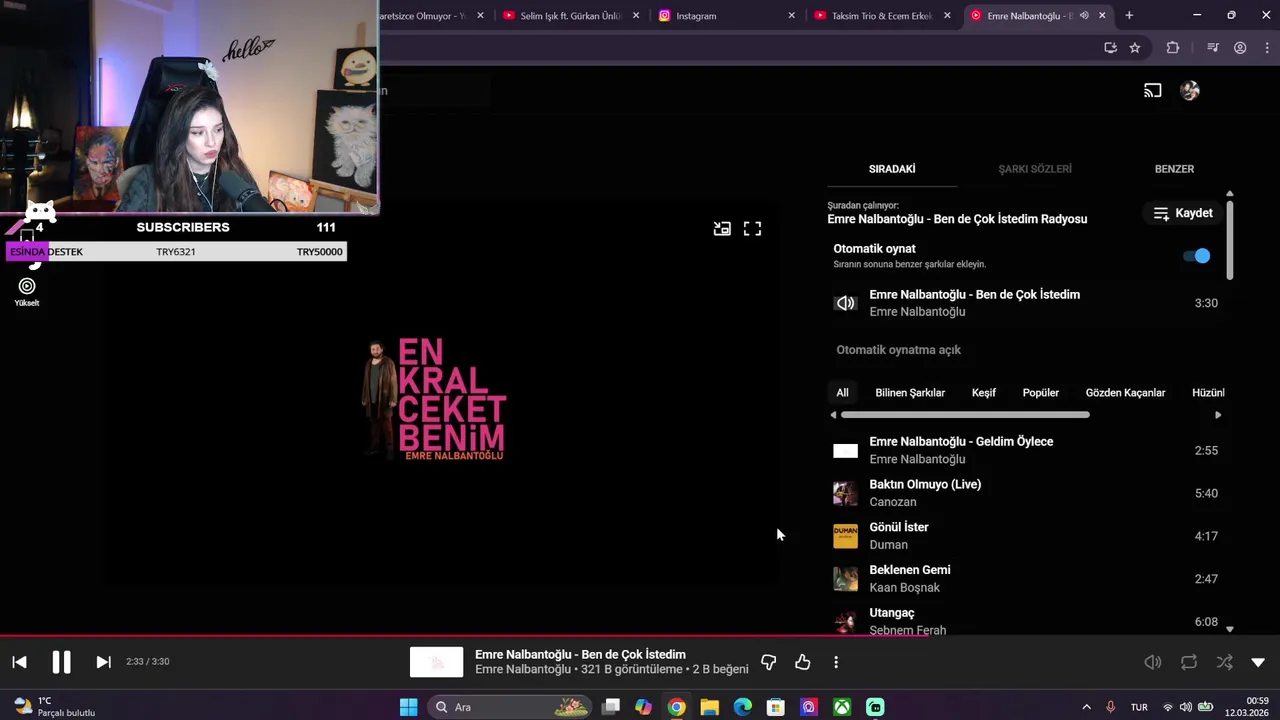1280x720 pixels.
Task: Click the song thumbnail in the player bar
Action: coord(437,662)
